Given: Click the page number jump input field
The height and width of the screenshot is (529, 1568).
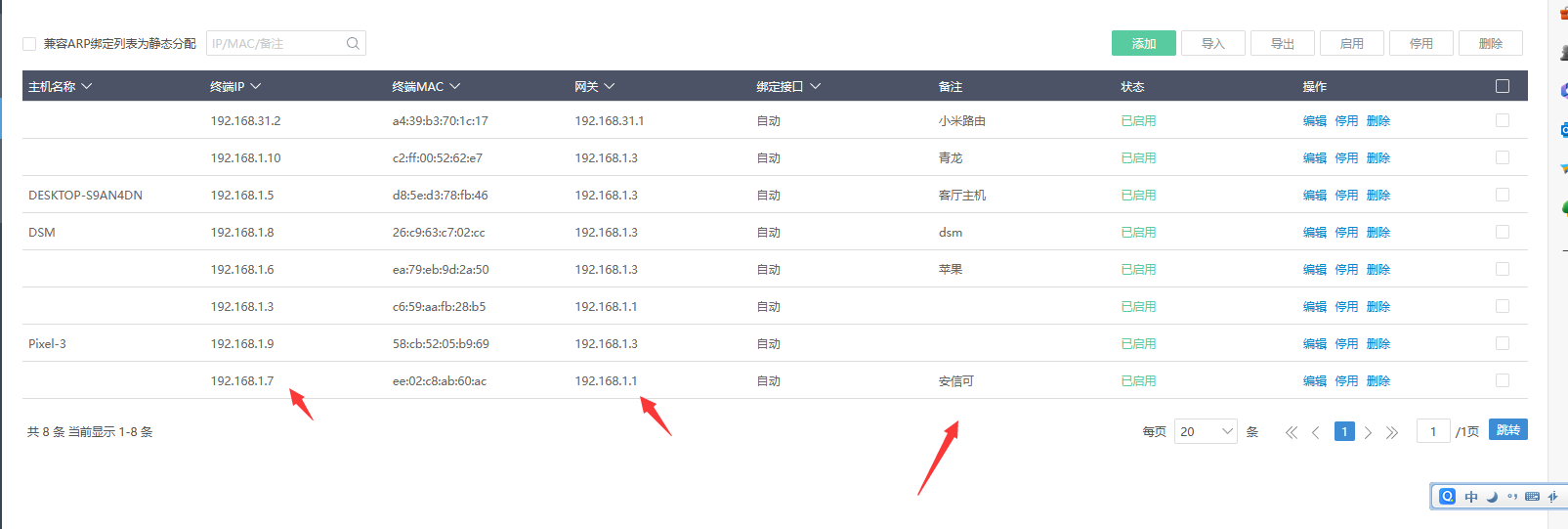Looking at the screenshot, I should 1433,431.
